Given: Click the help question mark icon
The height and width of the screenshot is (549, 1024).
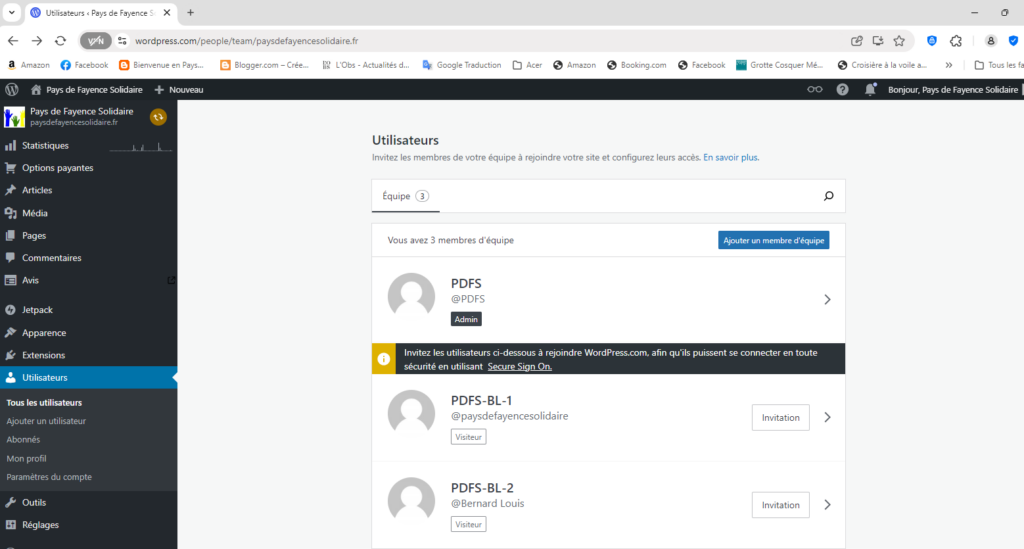Looking at the screenshot, I should (x=843, y=89).
